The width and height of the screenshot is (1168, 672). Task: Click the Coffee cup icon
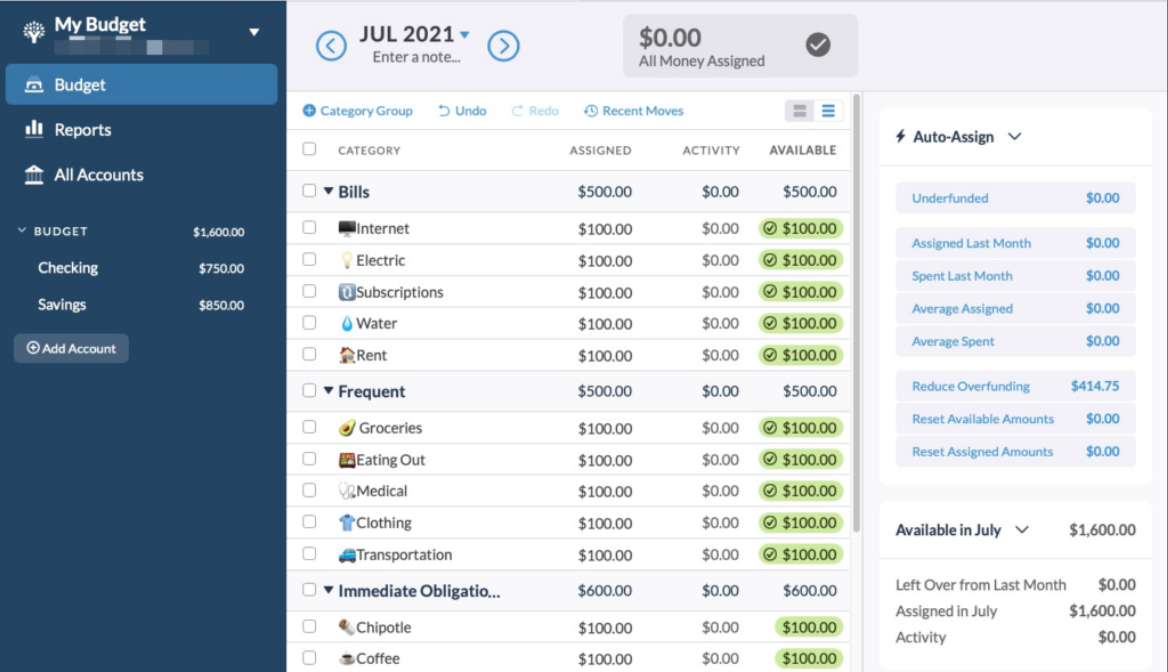pyautogui.click(x=346, y=659)
